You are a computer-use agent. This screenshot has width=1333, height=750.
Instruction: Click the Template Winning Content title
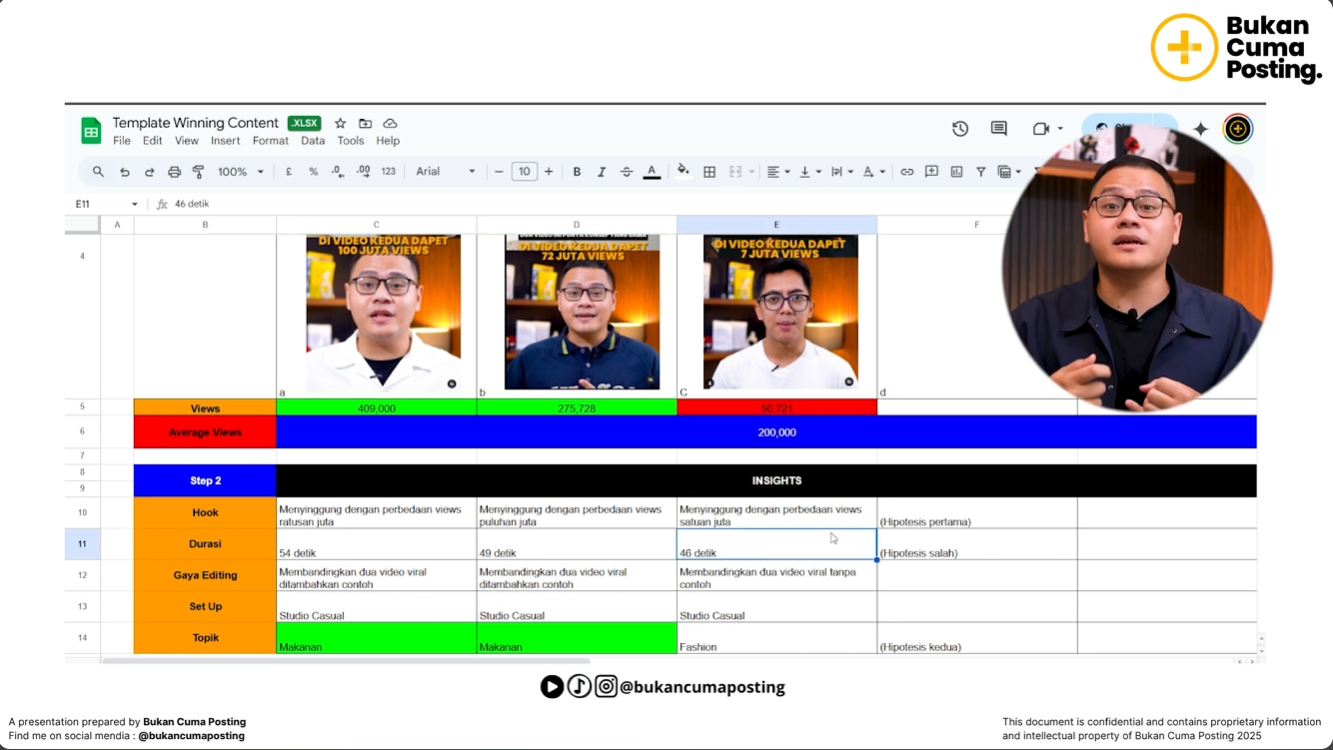tap(195, 123)
